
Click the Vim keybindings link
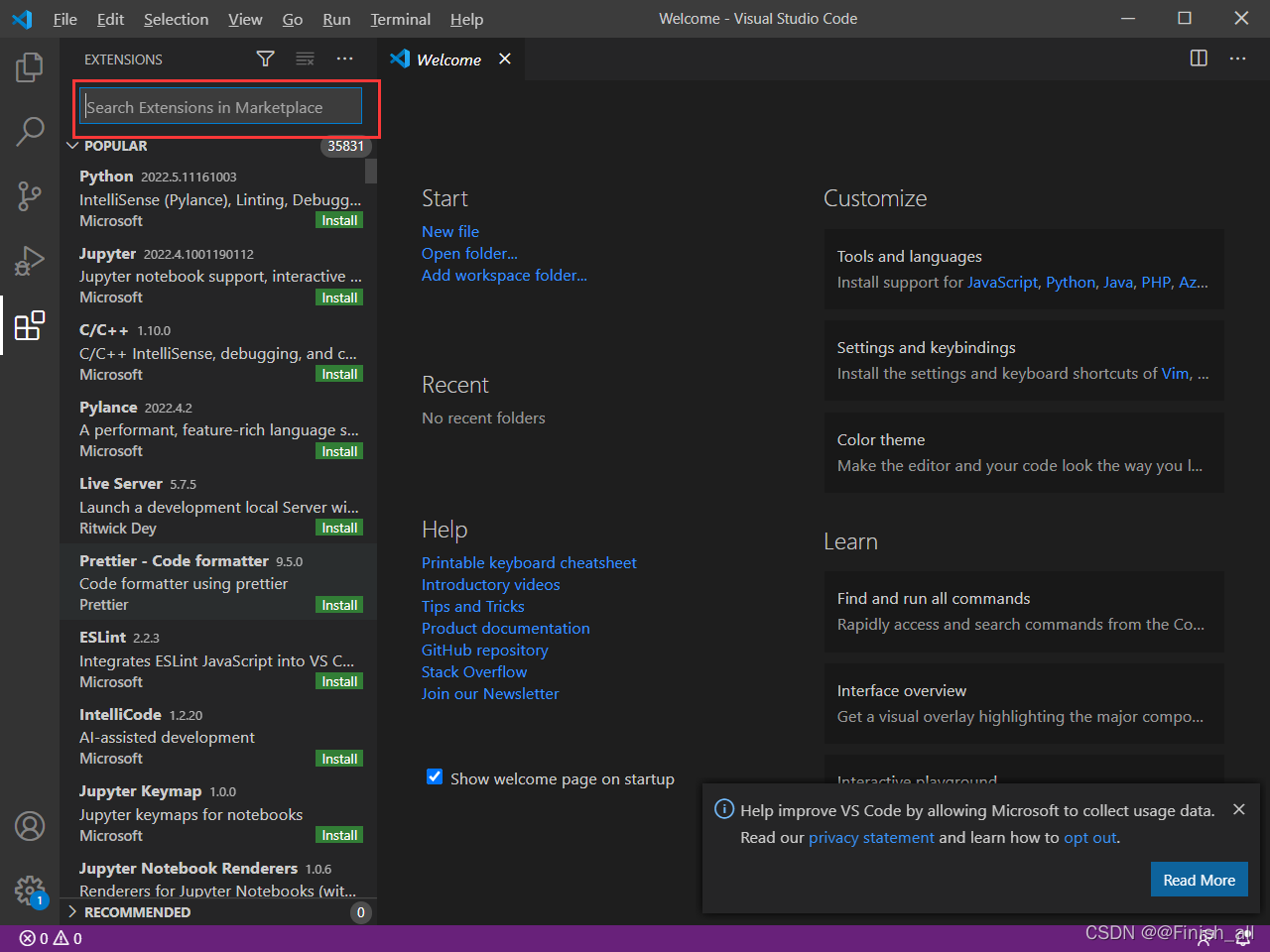1175,373
